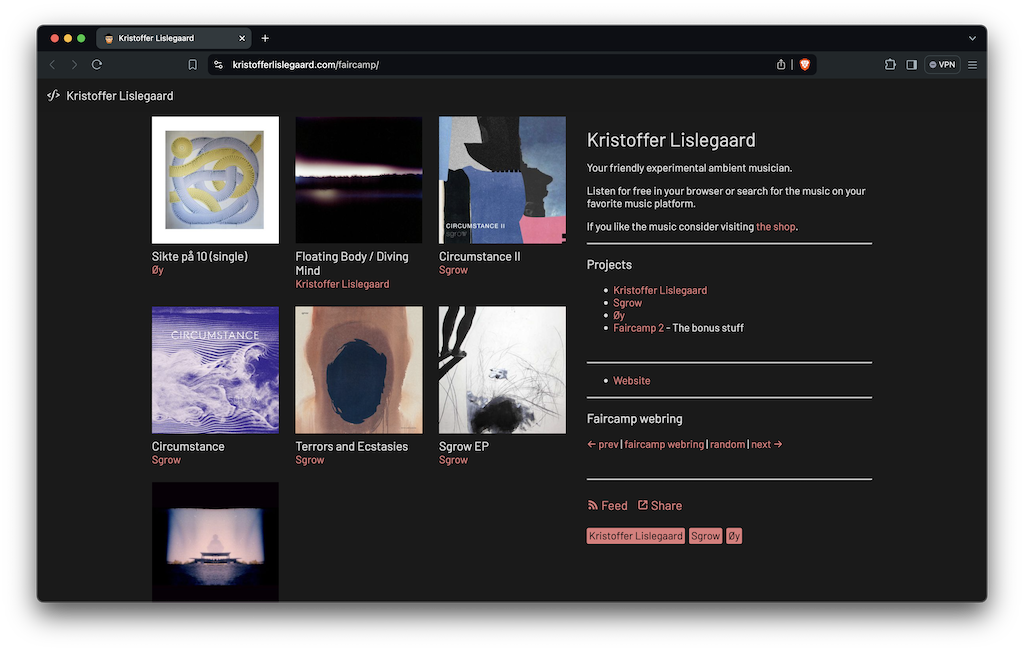Open a new tab with plus icon
Image resolution: width=1024 pixels, height=651 pixels.
(x=265, y=38)
